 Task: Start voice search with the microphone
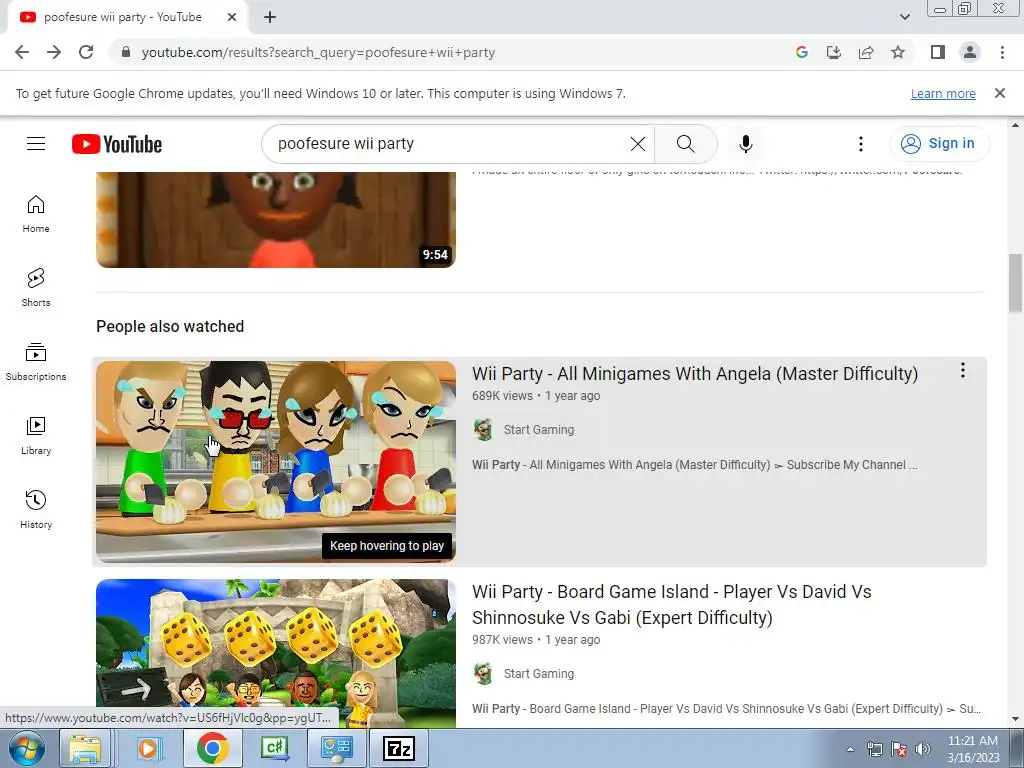pyautogui.click(x=746, y=144)
